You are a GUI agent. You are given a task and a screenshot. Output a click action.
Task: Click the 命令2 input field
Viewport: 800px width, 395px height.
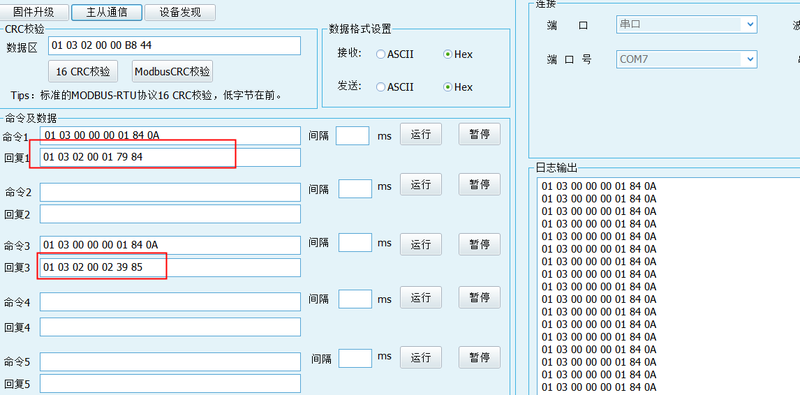tap(170, 192)
